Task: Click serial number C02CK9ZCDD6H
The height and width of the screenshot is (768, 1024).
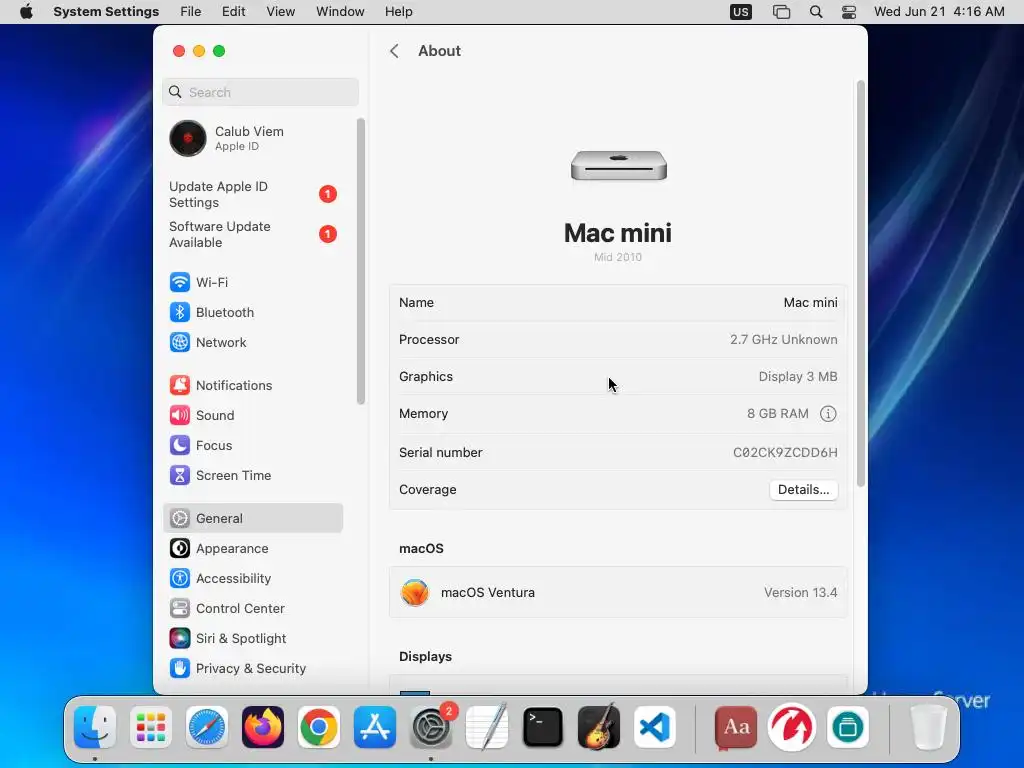Action: 785,453
